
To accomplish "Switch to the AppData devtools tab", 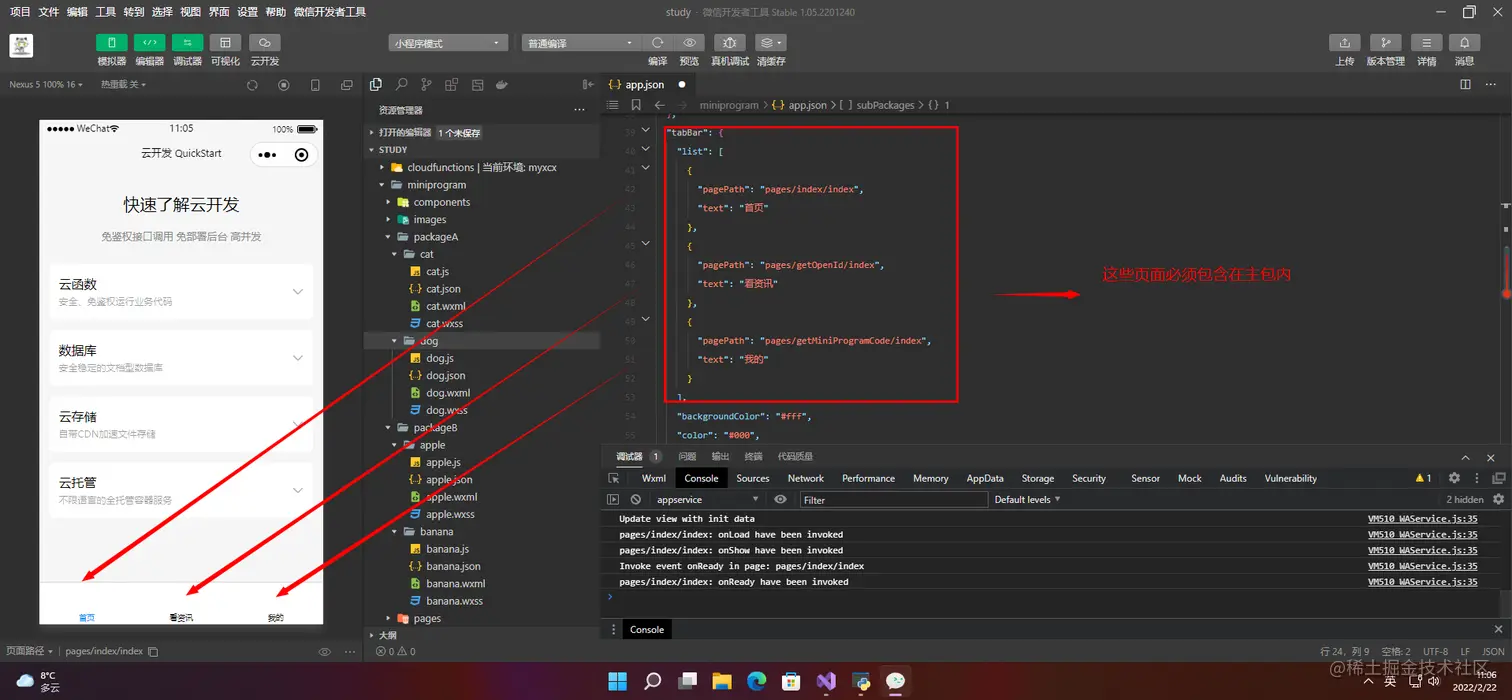I will tap(985, 478).
